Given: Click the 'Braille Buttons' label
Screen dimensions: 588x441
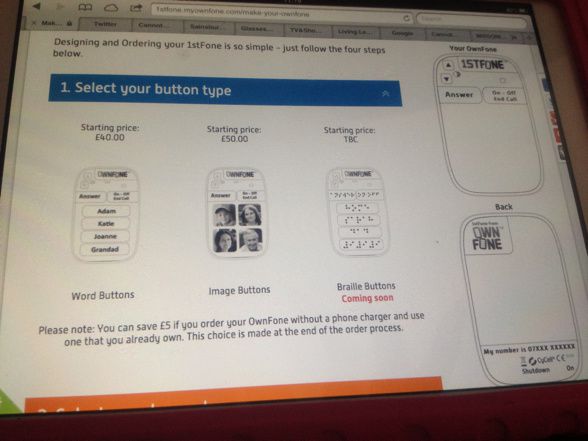Looking at the screenshot, I should 366,286.
